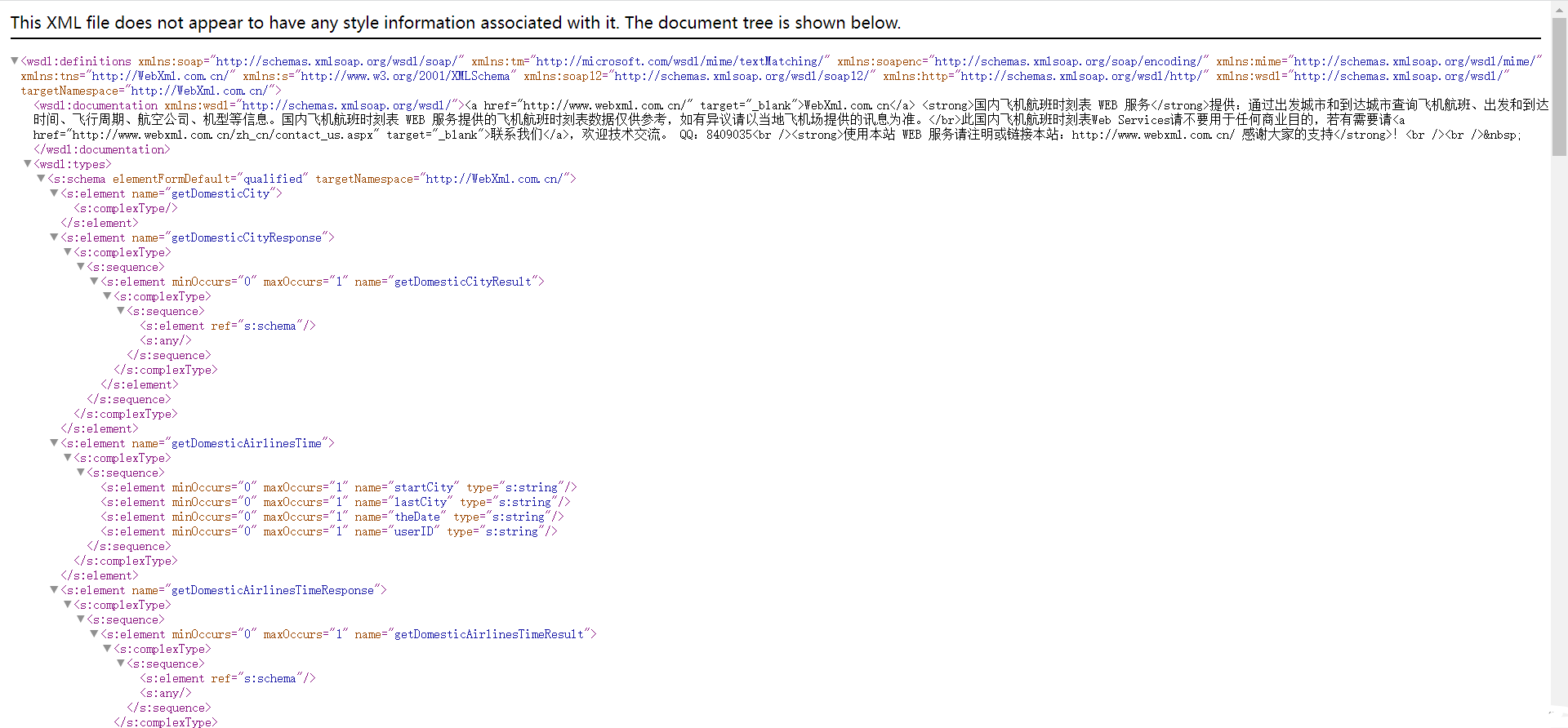This screenshot has height=728, width=1568.
Task: Collapse the getDomesticAirlinesTime element node
Action: click(x=54, y=442)
